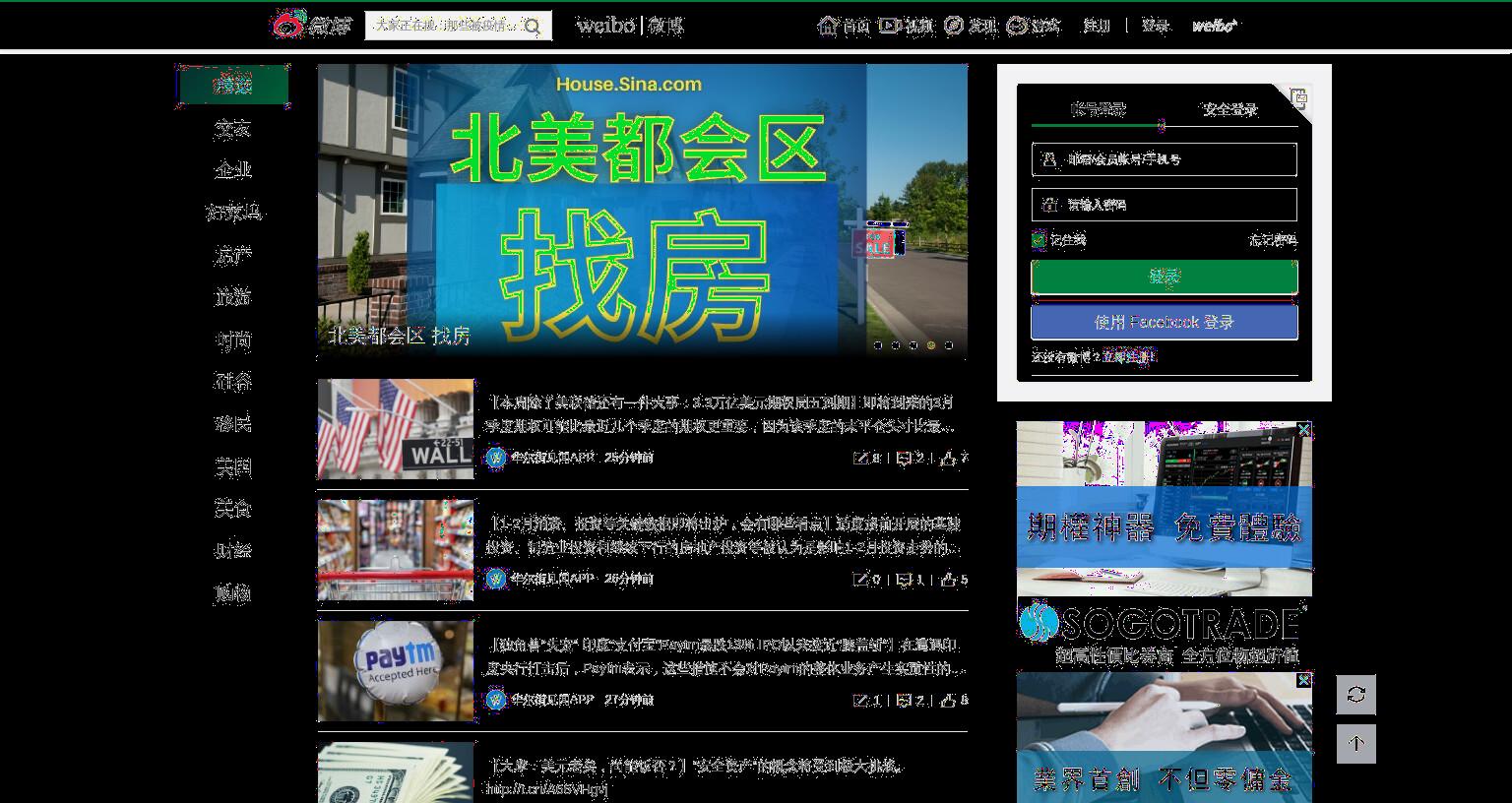Click the green 登录 login button
Screen dimensions: 1512x803
[x=1165, y=278]
